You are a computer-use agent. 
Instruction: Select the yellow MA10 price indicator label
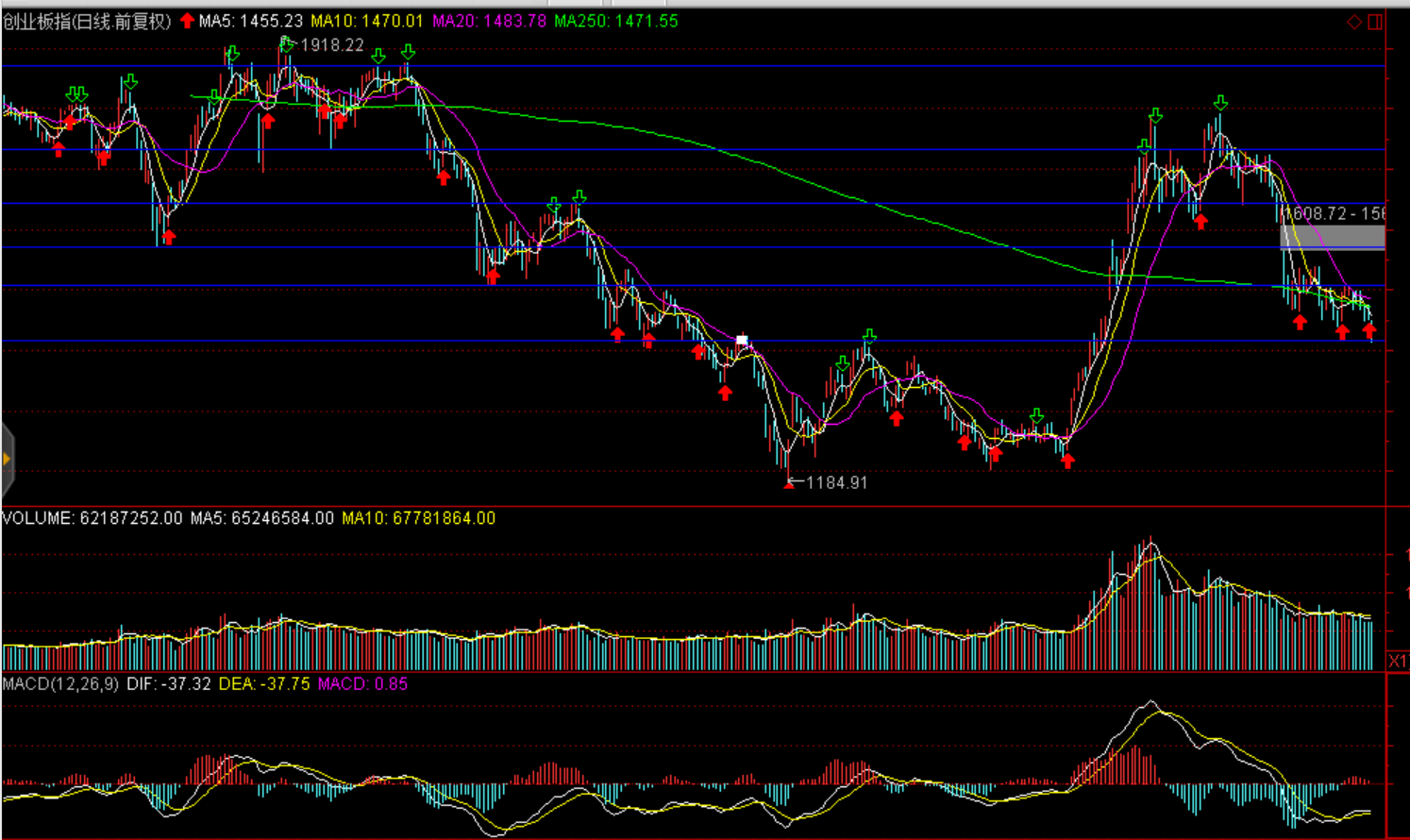(x=367, y=21)
